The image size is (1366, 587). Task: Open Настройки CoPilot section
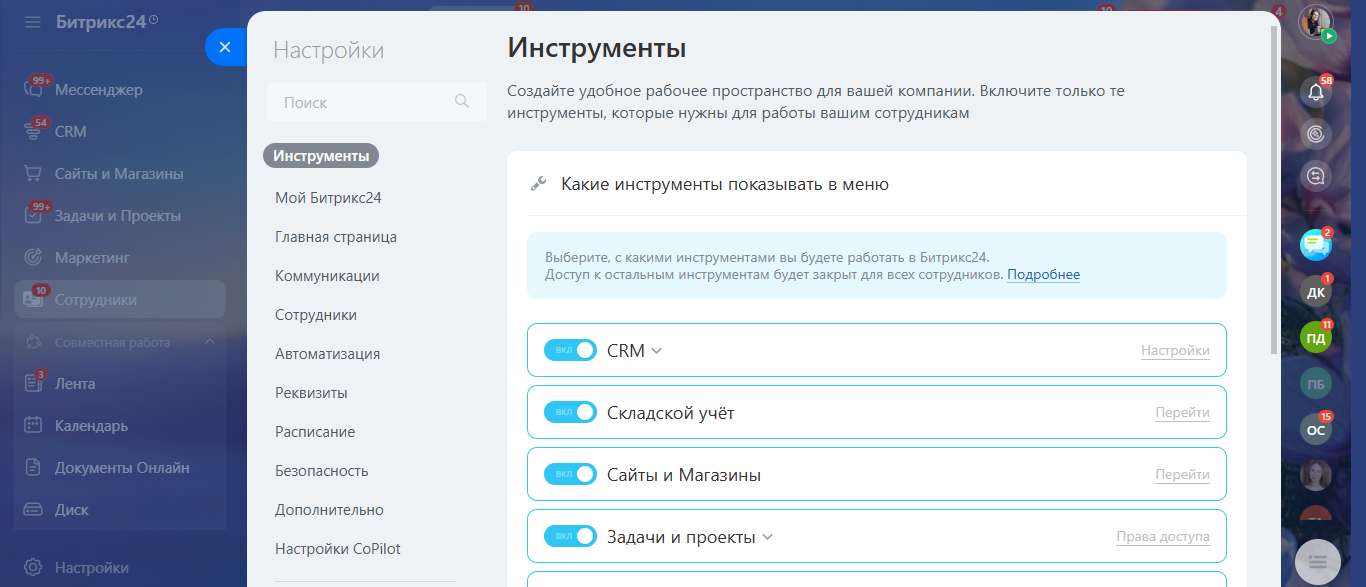click(x=338, y=549)
